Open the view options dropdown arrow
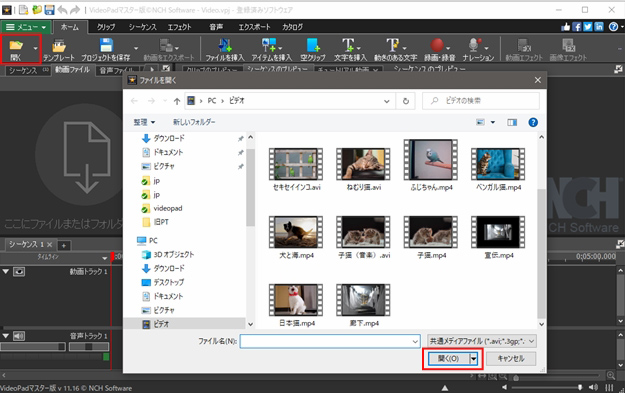 coord(493,122)
